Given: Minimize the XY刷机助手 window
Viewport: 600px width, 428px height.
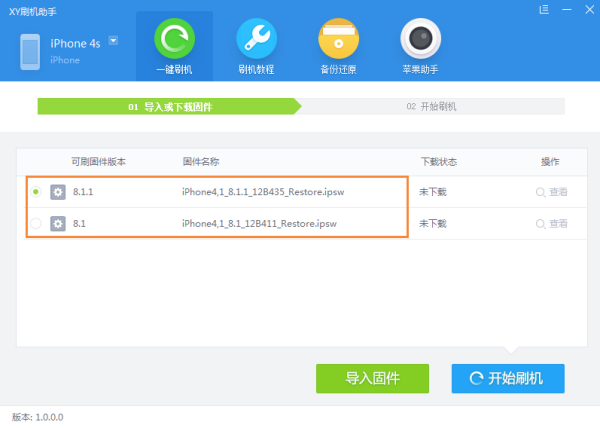Looking at the screenshot, I should tap(567, 10).
